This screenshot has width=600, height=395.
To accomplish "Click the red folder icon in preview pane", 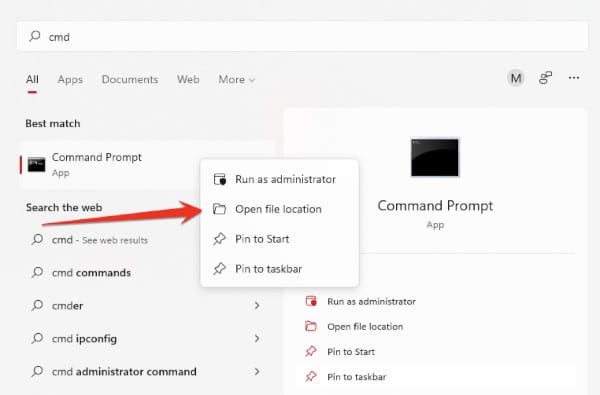I will click(x=311, y=326).
